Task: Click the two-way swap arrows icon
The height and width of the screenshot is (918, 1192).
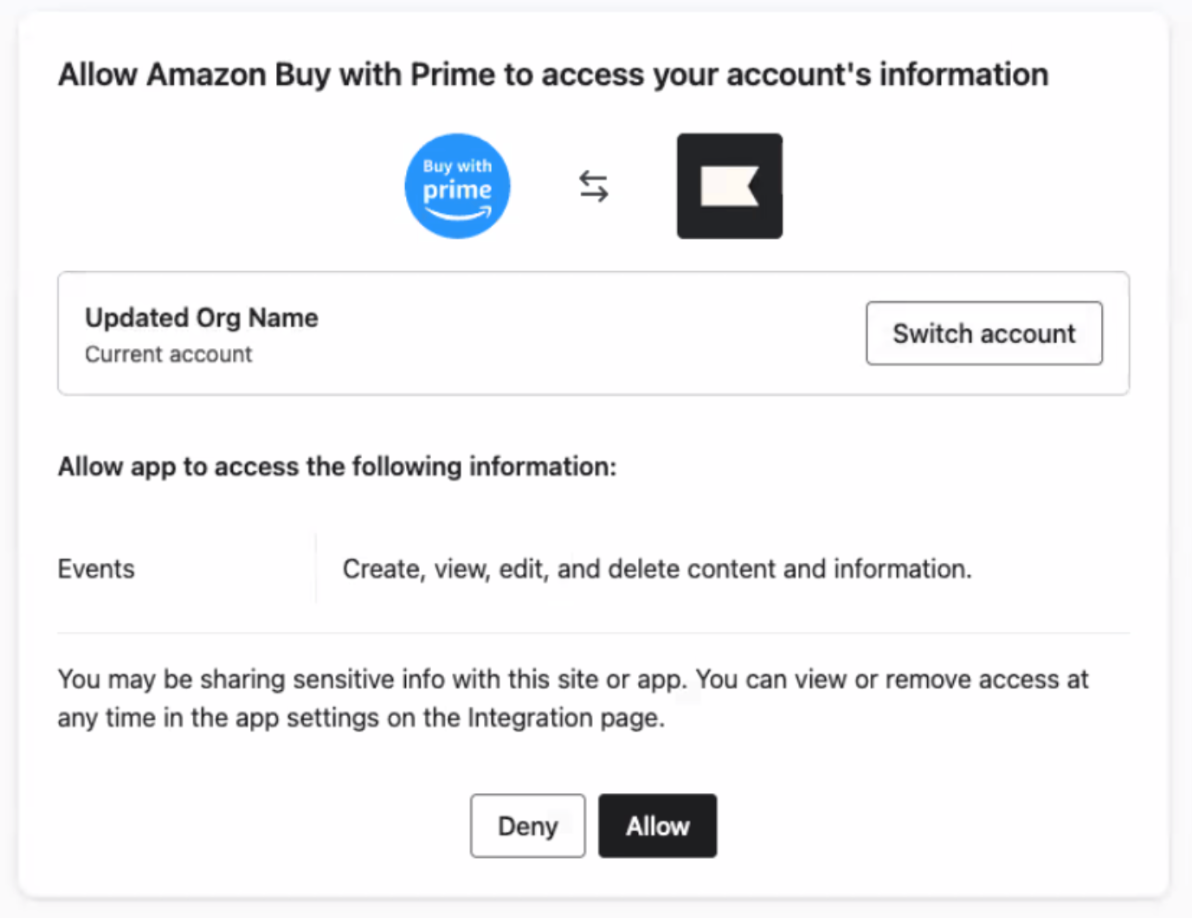Action: click(594, 186)
